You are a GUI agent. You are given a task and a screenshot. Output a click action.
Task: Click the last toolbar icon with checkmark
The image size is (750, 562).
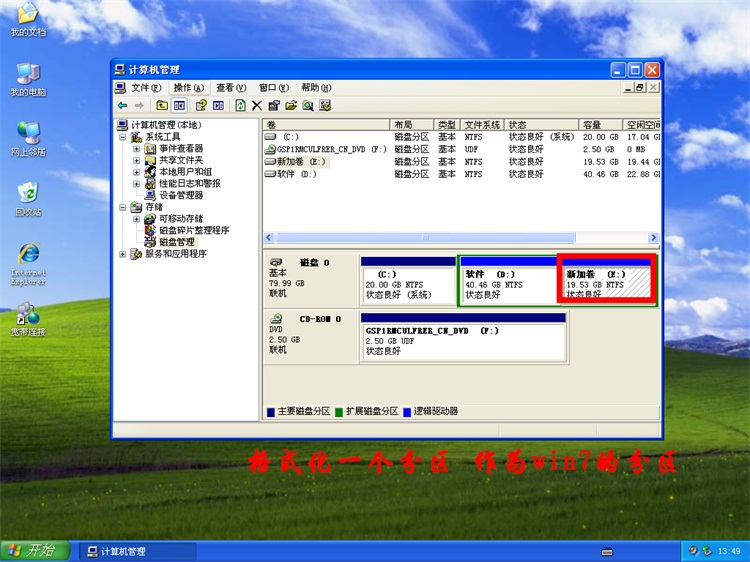point(325,105)
